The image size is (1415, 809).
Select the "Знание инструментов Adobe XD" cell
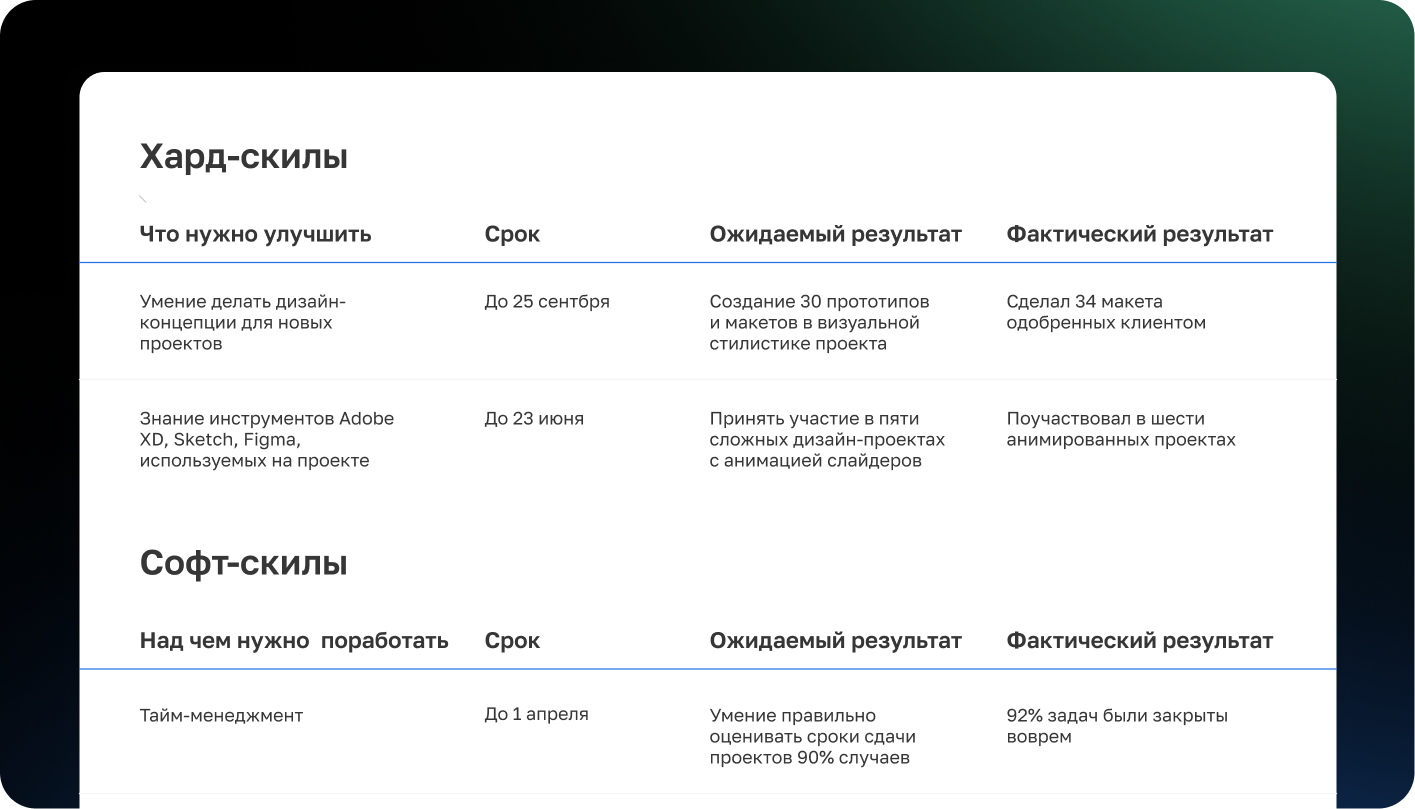coord(266,439)
